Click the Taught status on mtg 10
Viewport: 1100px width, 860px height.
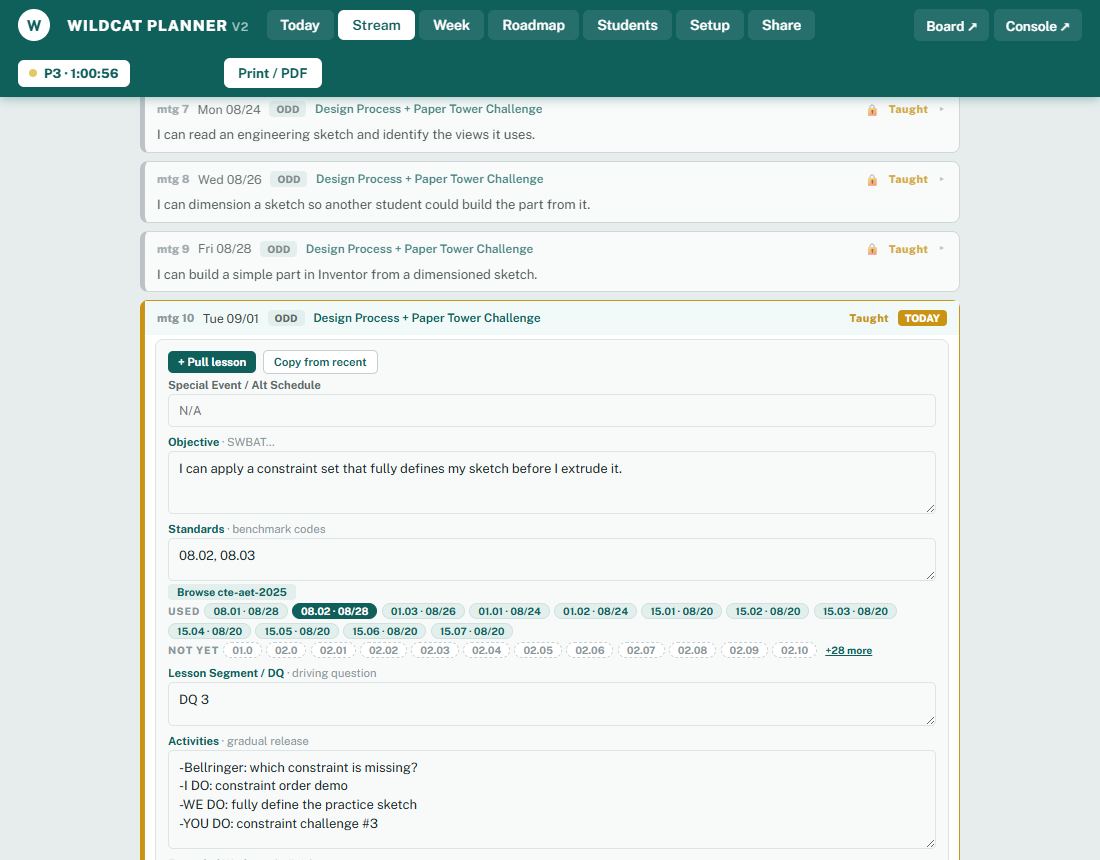pos(868,318)
